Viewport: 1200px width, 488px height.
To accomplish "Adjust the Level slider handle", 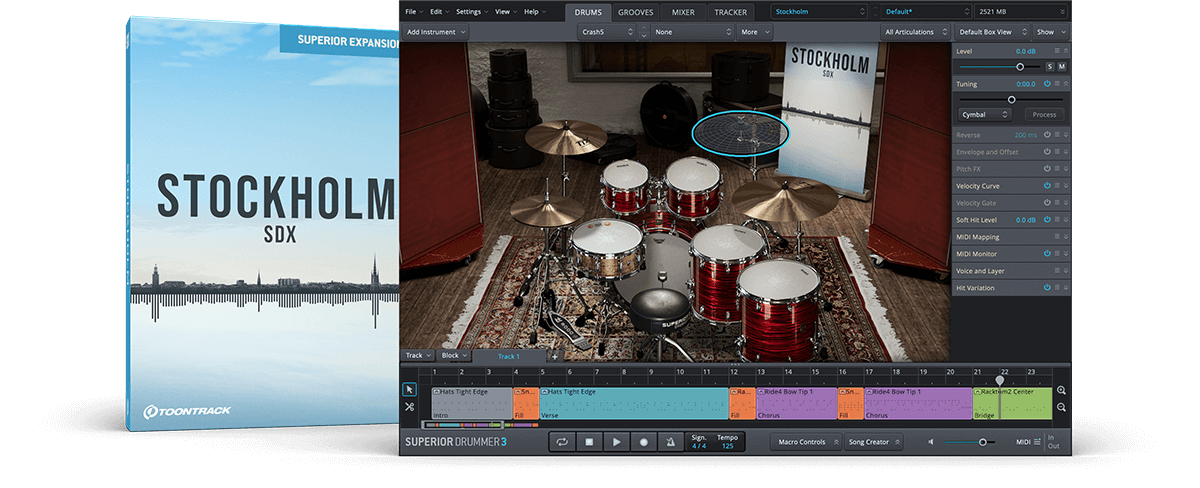I will point(1020,66).
